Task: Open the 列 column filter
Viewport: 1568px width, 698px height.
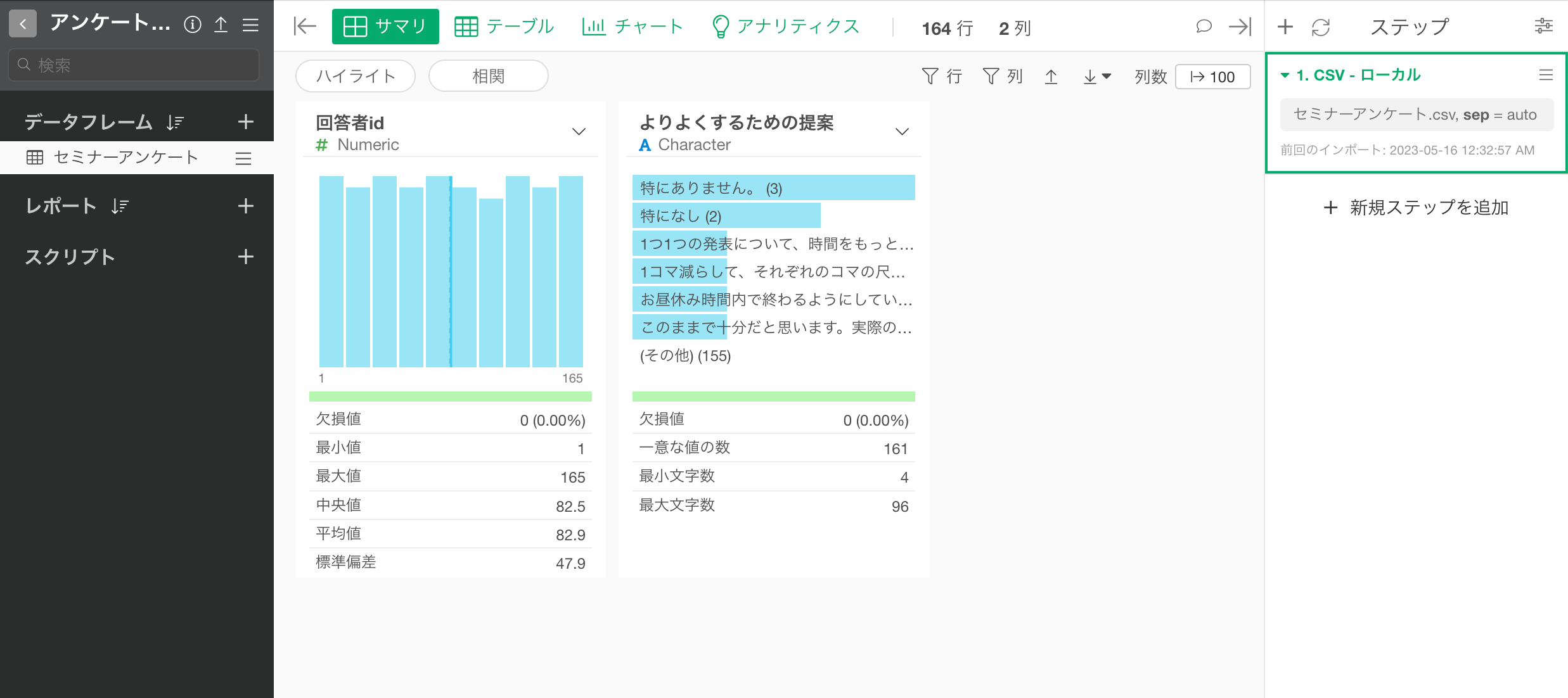Action: pos(1003,77)
